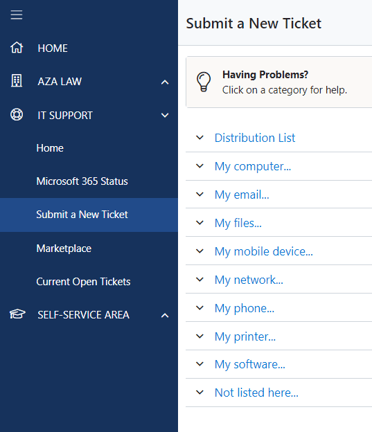This screenshot has height=432, width=372.
Task: Expand the My software... chevron
Action: (x=200, y=364)
